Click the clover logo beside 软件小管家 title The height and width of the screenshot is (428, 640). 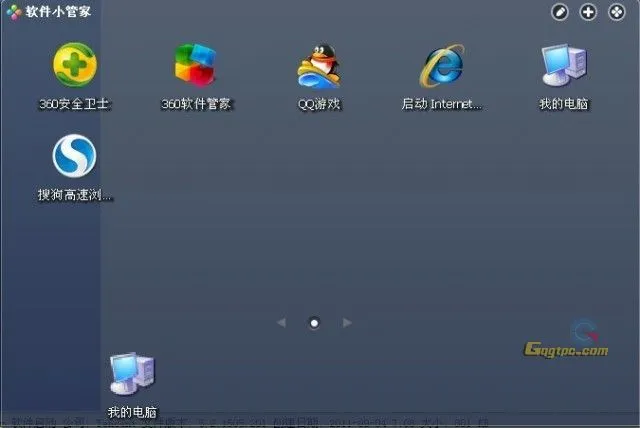(x=13, y=12)
